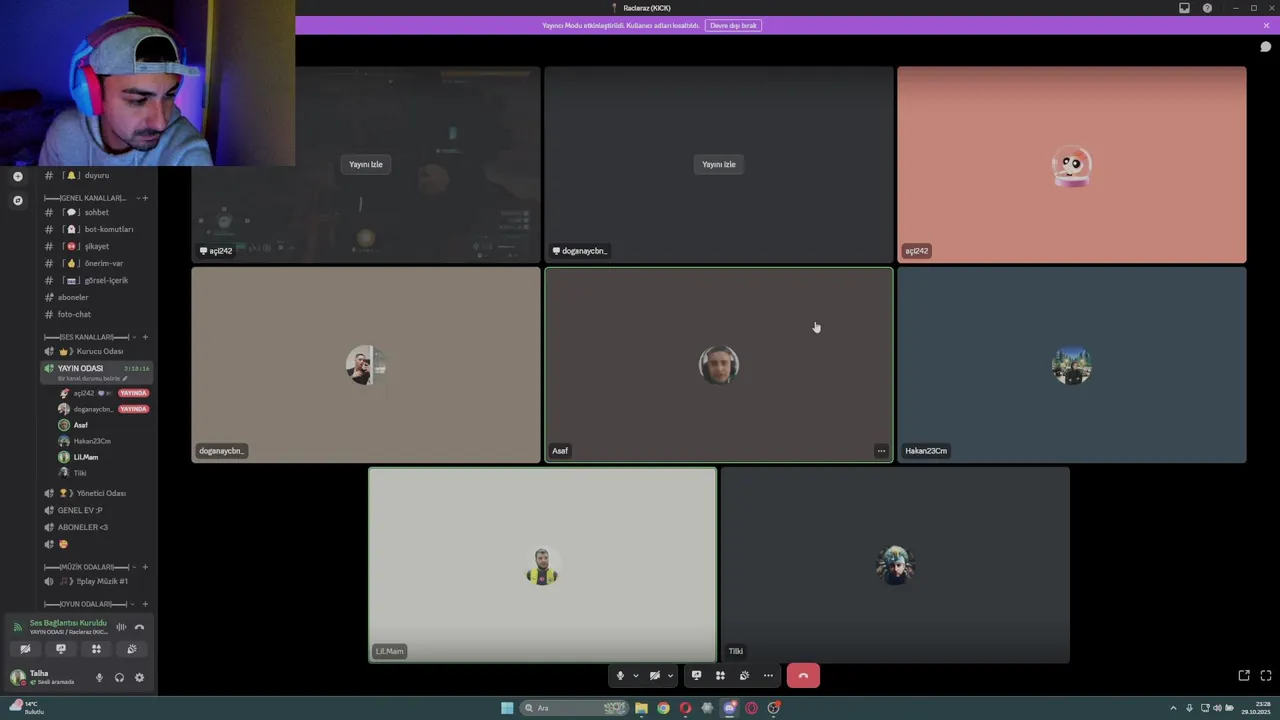The width and height of the screenshot is (1280, 720).
Task: Share screen from the voice panel
Action: point(61,649)
